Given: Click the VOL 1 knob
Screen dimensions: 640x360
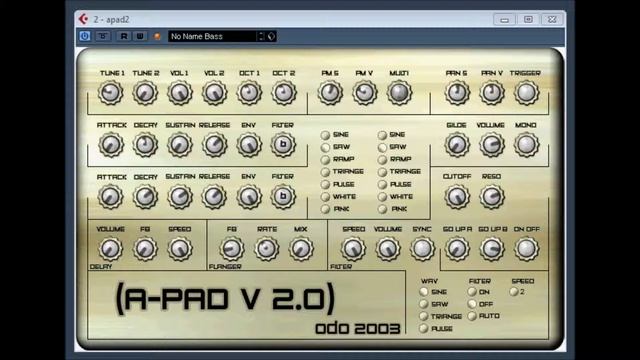Looking at the screenshot, I should pyautogui.click(x=180, y=93).
